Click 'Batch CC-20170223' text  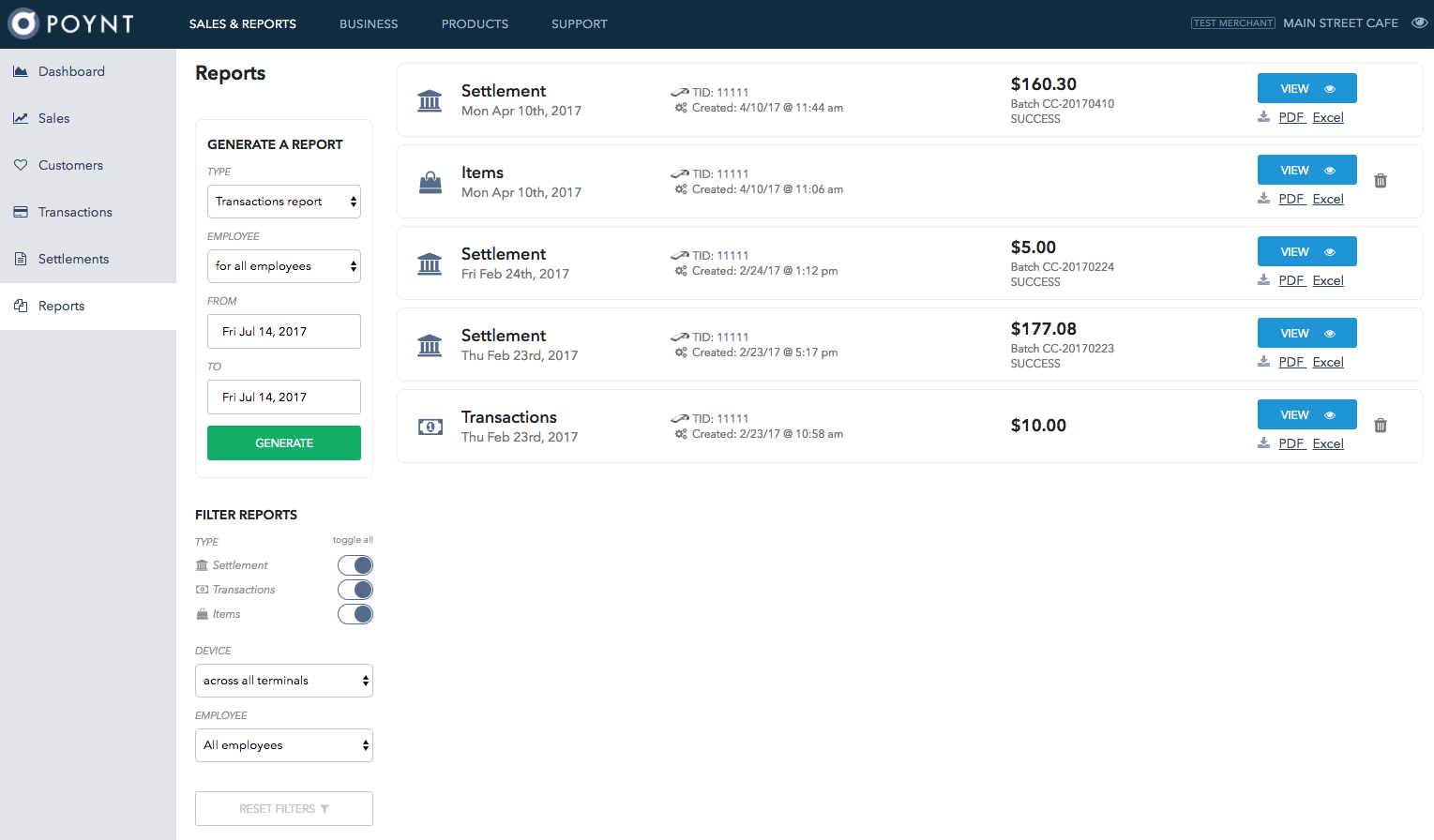click(1063, 349)
